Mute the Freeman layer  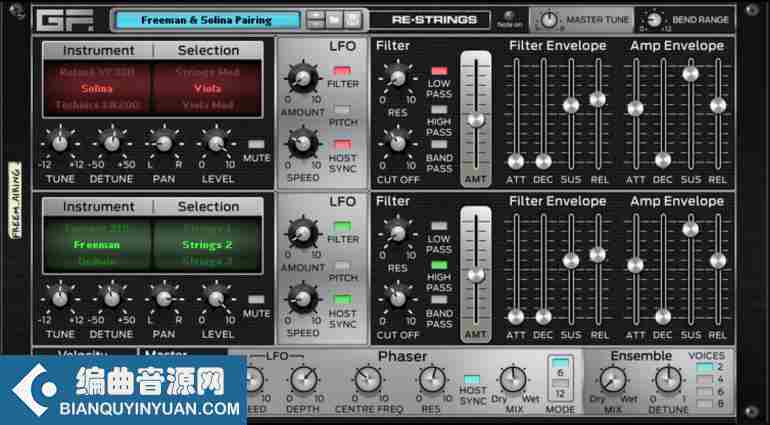256,300
